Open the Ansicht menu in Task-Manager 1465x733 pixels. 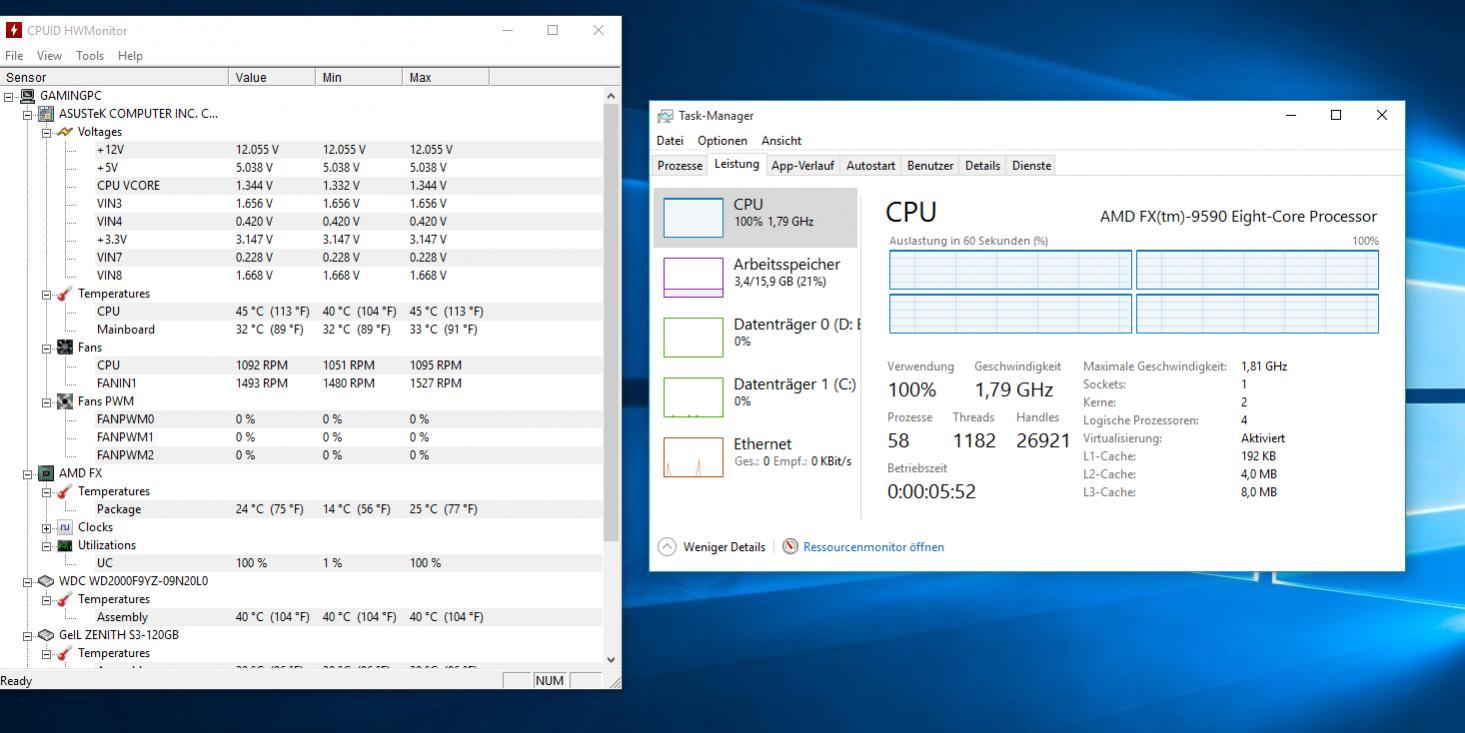(x=781, y=141)
